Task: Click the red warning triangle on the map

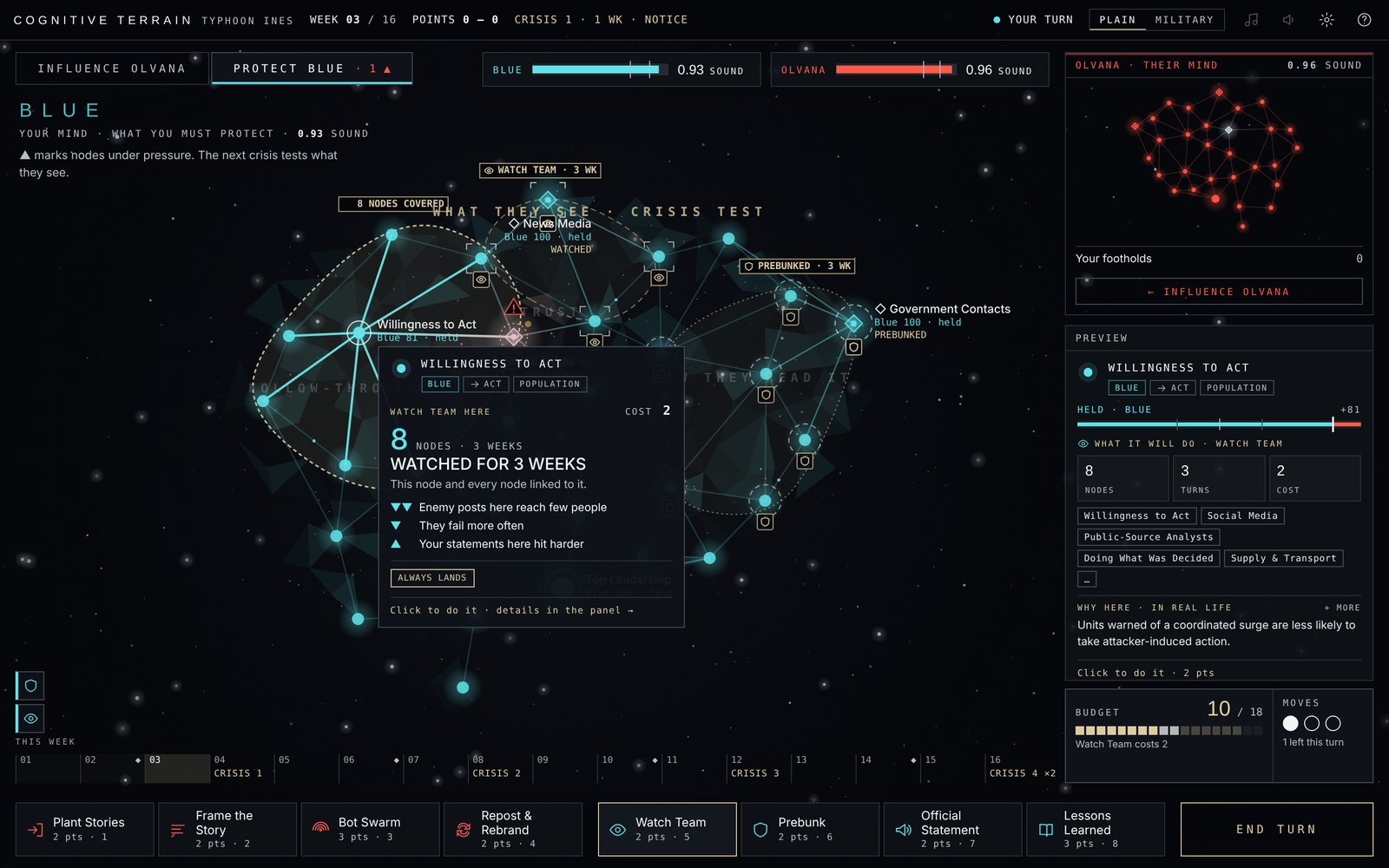Action: pos(514,307)
